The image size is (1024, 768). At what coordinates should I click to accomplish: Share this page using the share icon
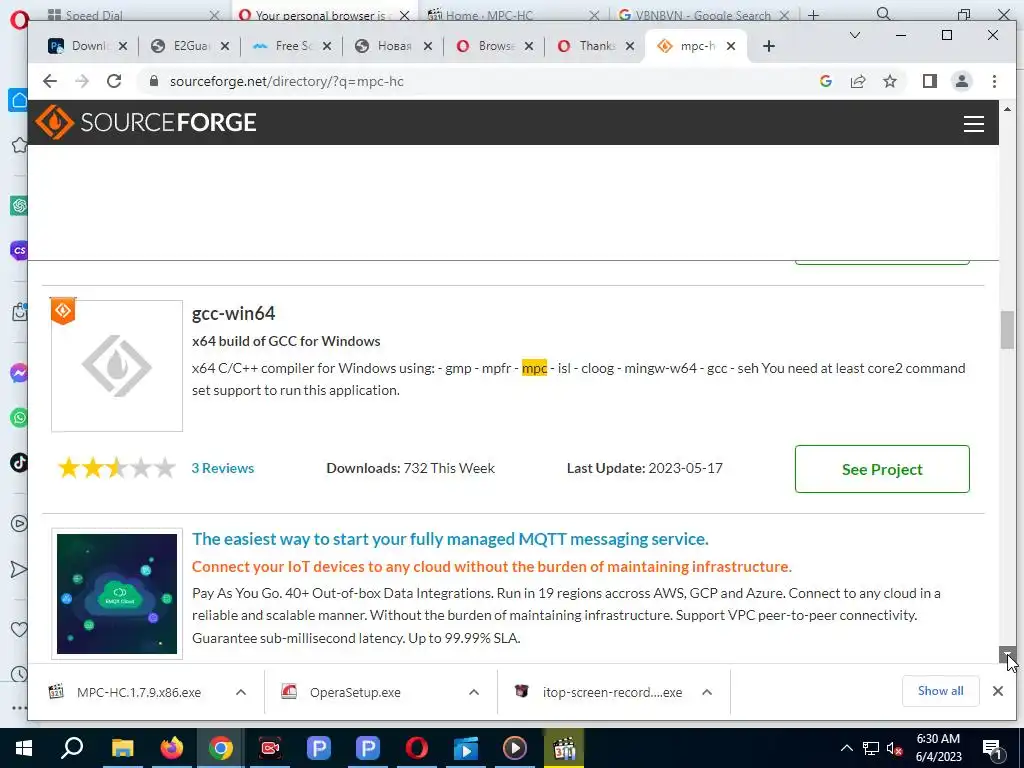857,81
